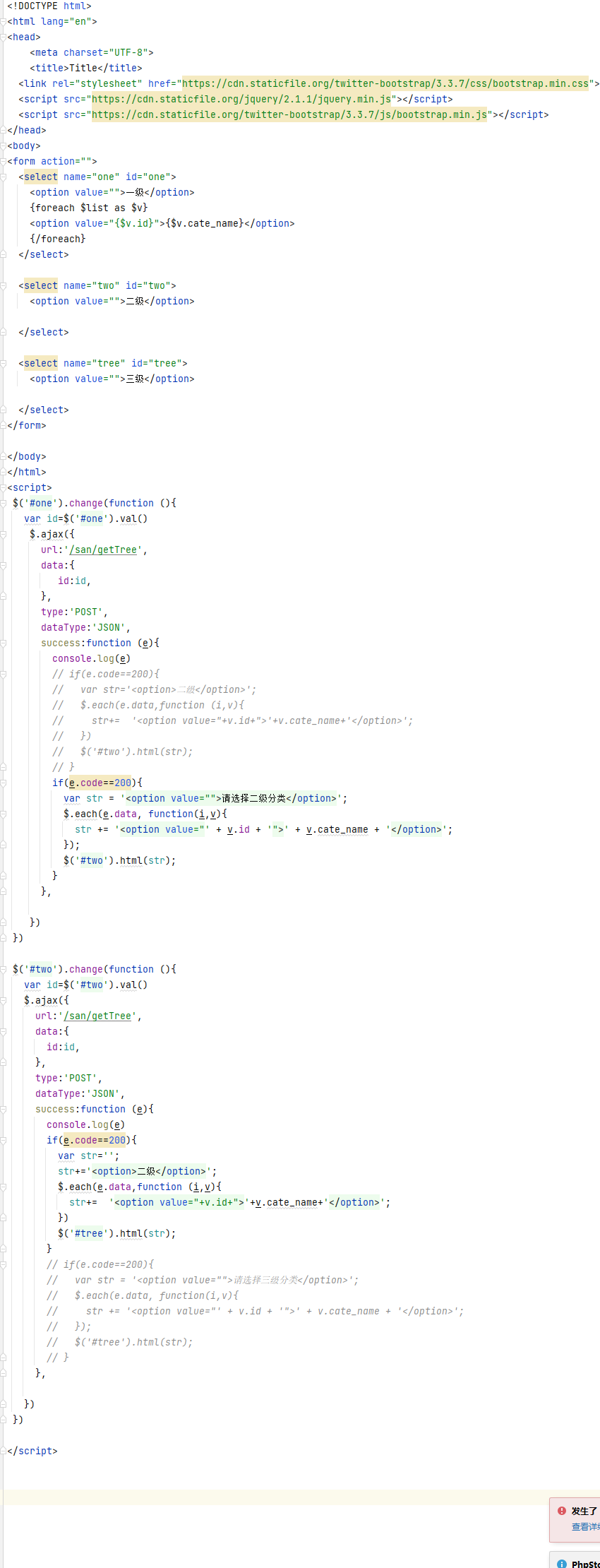
Task: Collapse the <head> block fold marker
Action: (x=3, y=37)
